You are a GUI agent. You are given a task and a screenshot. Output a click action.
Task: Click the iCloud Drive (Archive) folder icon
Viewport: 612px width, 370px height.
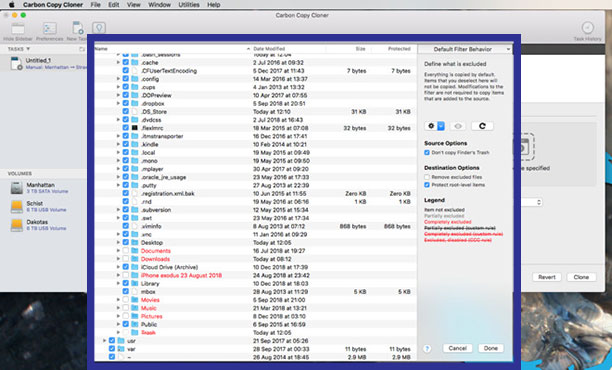135,267
